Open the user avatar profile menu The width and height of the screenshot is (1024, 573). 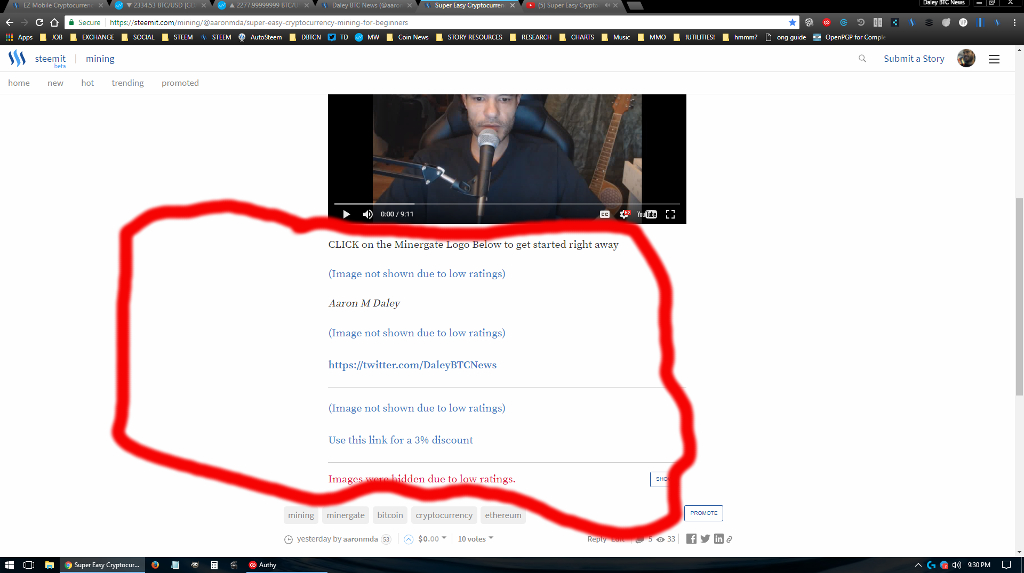[966, 58]
